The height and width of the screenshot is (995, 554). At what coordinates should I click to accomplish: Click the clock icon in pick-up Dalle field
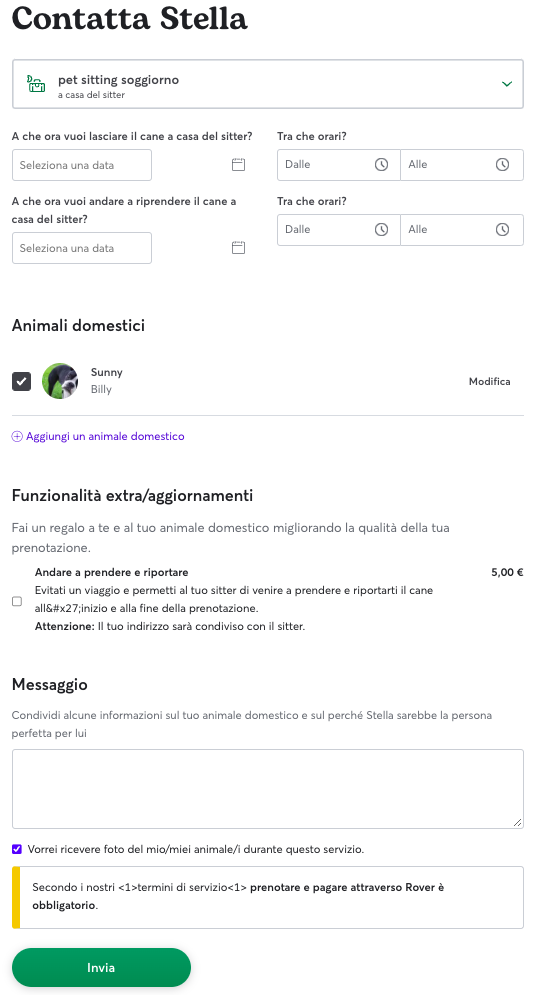(381, 230)
